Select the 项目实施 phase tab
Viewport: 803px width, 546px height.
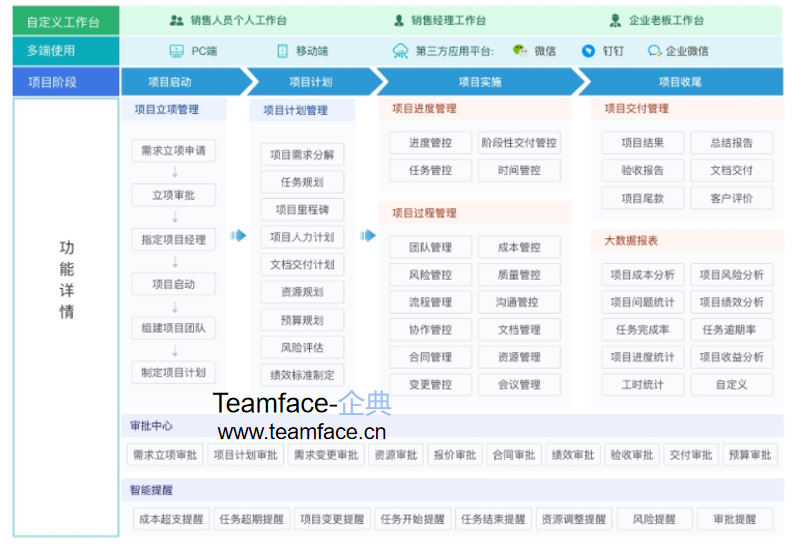point(481,82)
